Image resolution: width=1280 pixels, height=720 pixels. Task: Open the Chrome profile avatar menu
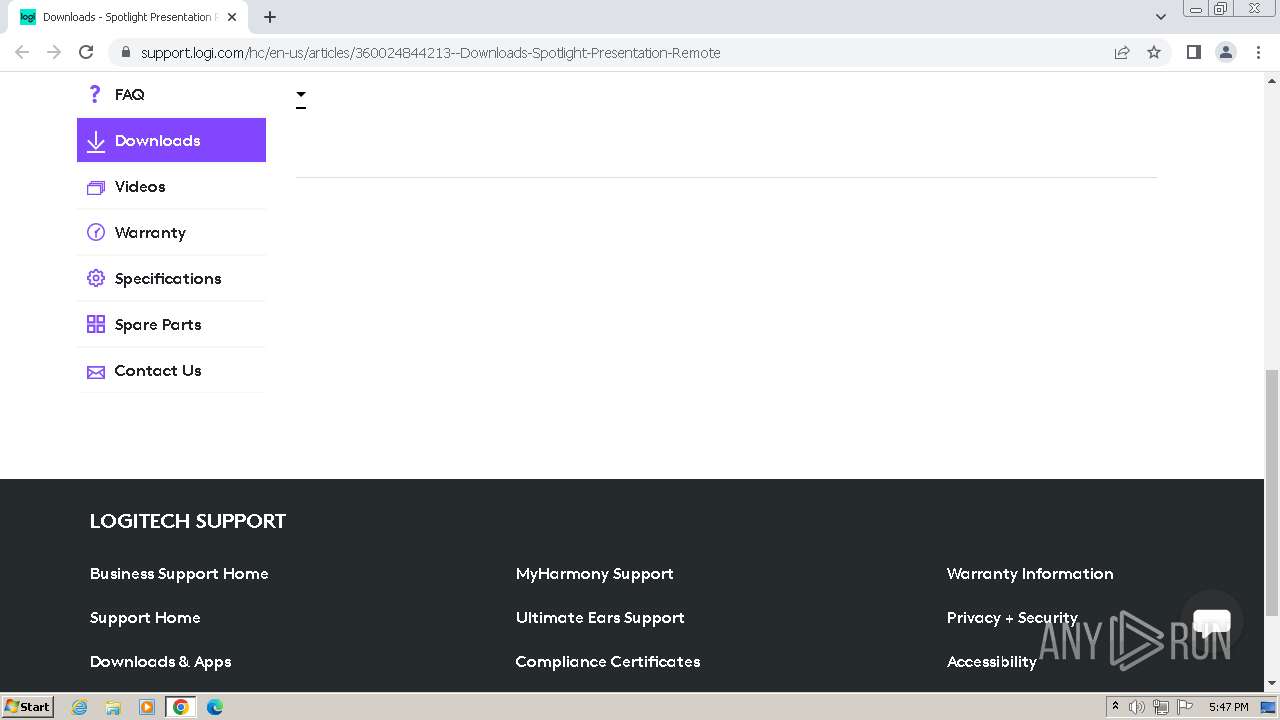coord(1226,52)
